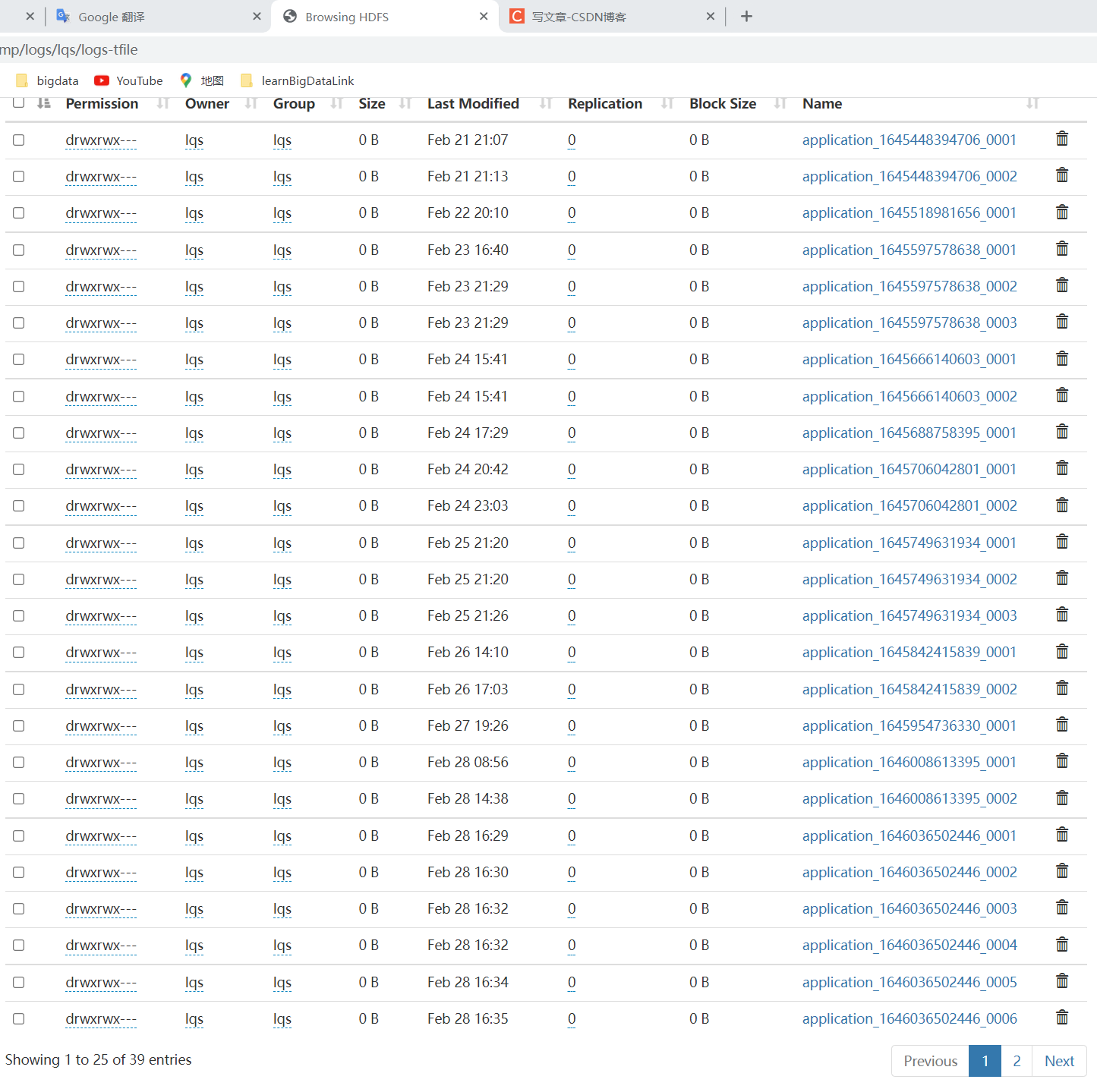Toggle the select-all checkbox in table header
Screen dimensions: 1097x1092
point(19,102)
